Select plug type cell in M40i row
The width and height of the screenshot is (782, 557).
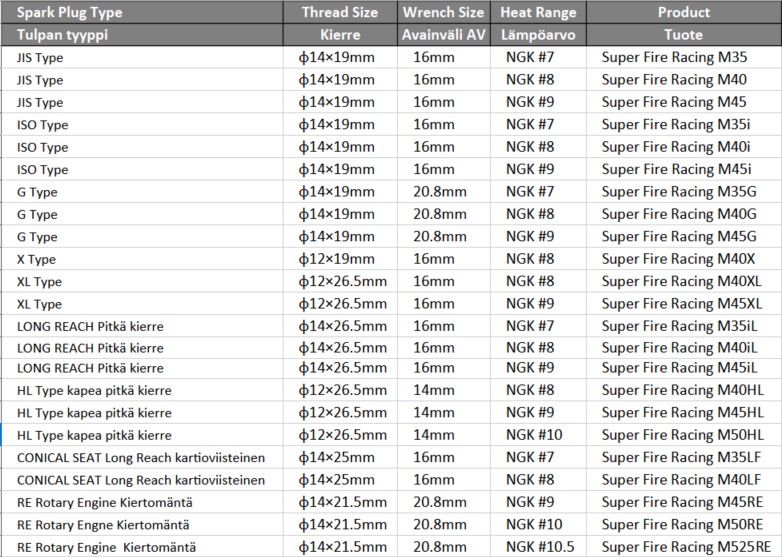142,147
